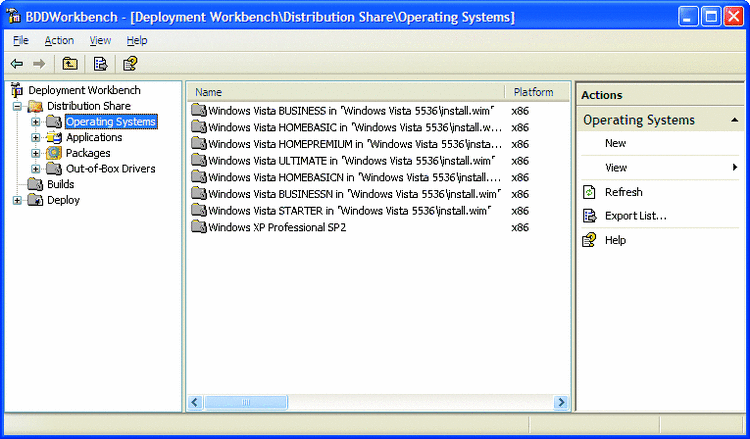
Task: Click x86 platform cell for Windows XP Professional
Action: (520, 227)
